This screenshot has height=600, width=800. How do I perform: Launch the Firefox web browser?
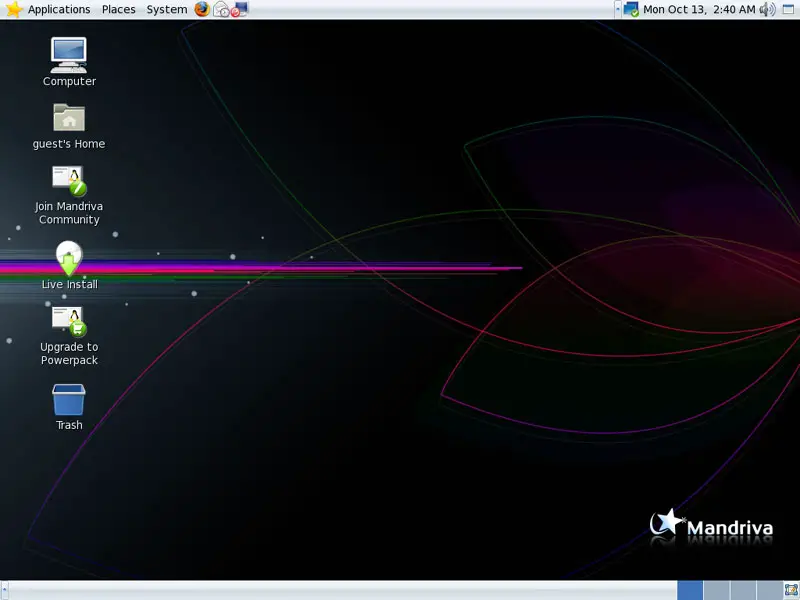click(202, 9)
